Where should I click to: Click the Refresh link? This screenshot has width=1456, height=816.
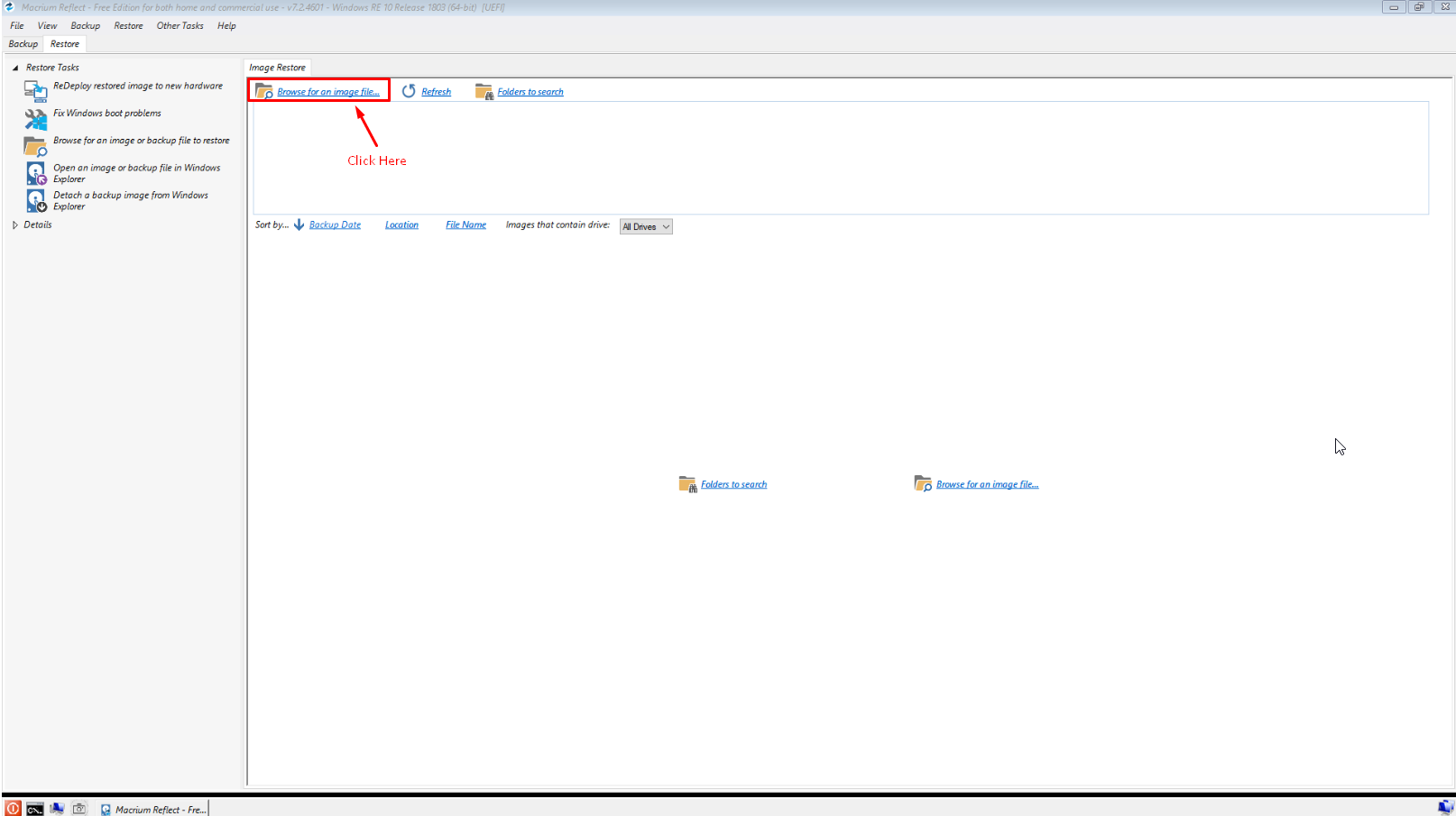tap(436, 92)
